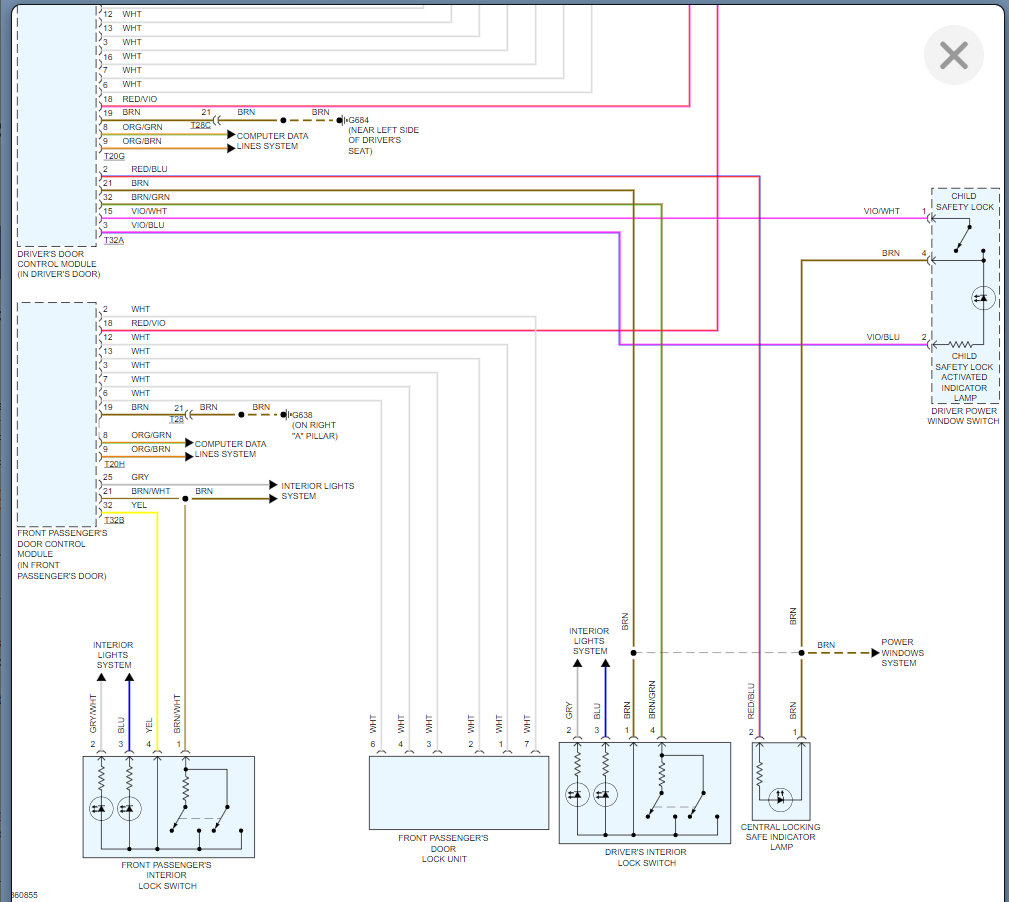Click the Driver Power Window Switch label
Screen dimensions: 1009x902
[963, 416]
